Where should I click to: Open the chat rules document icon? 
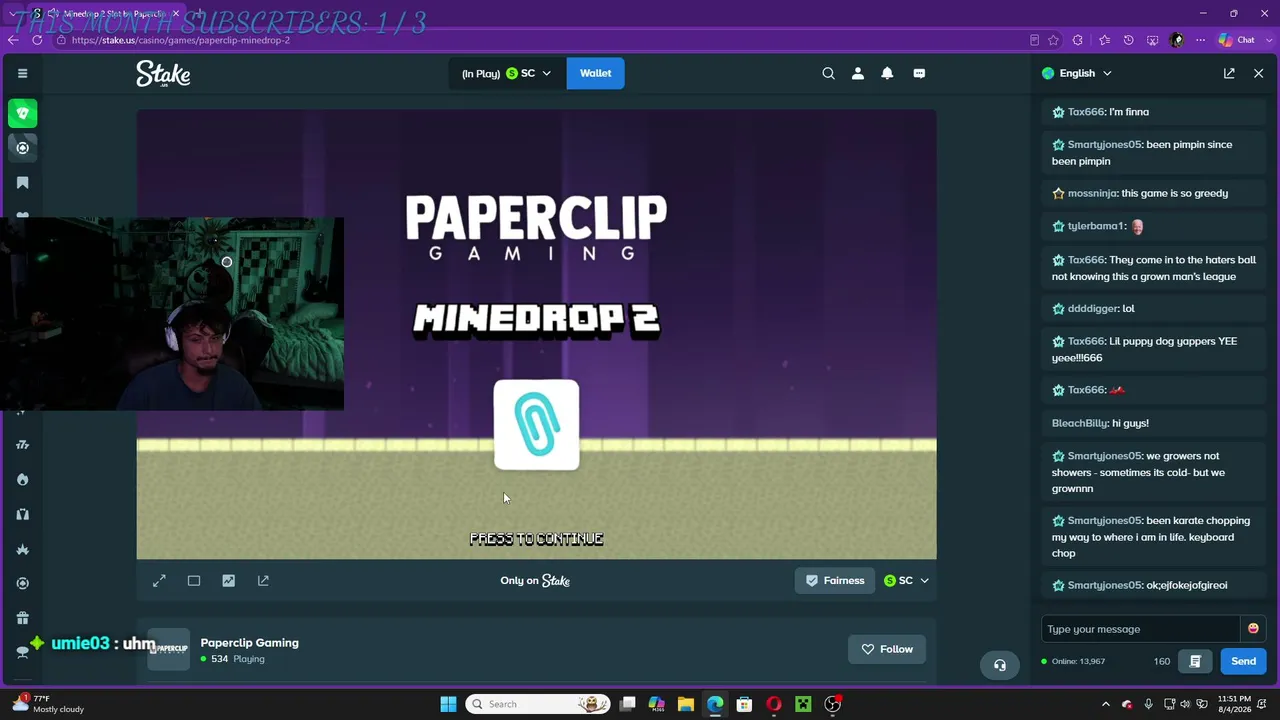[x=1195, y=661]
